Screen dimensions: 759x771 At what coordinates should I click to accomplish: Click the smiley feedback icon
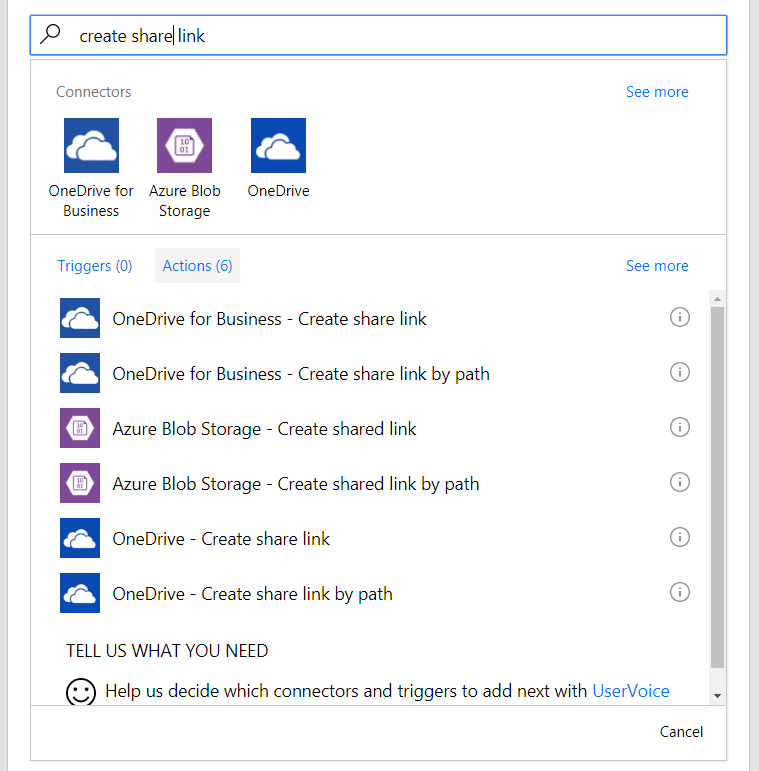(x=81, y=692)
